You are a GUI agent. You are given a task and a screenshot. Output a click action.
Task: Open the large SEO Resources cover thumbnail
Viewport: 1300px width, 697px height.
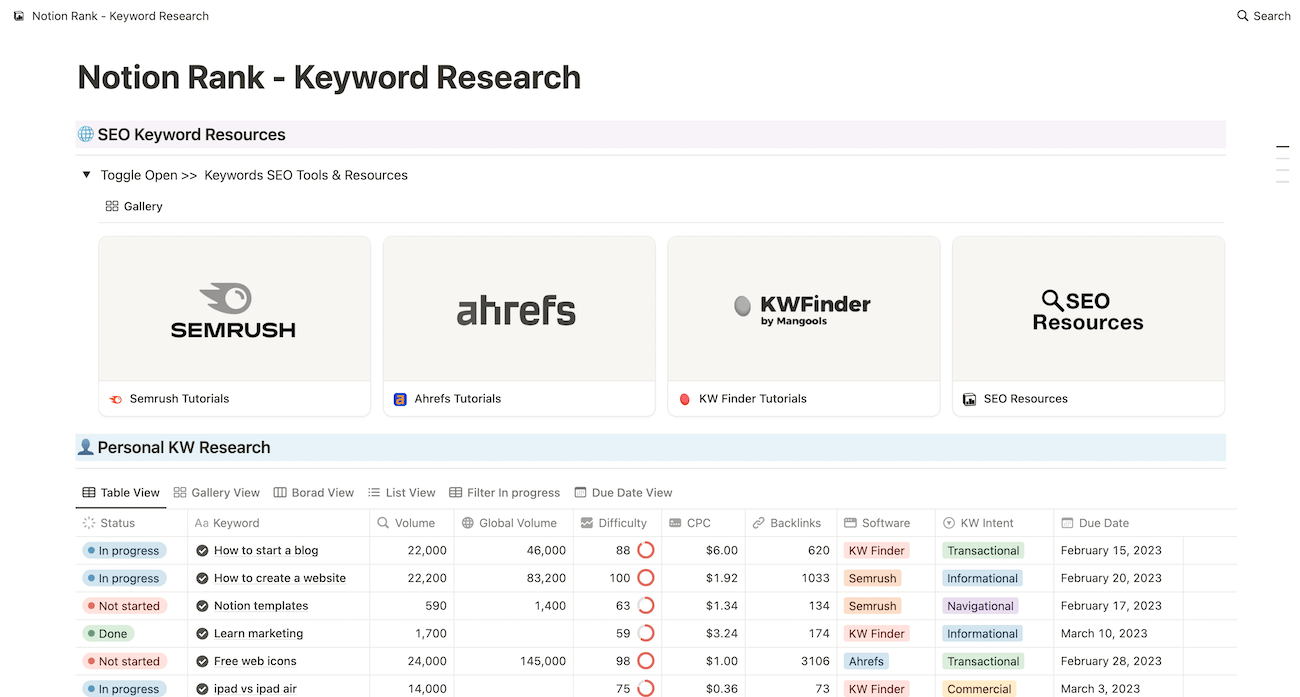tap(1088, 310)
